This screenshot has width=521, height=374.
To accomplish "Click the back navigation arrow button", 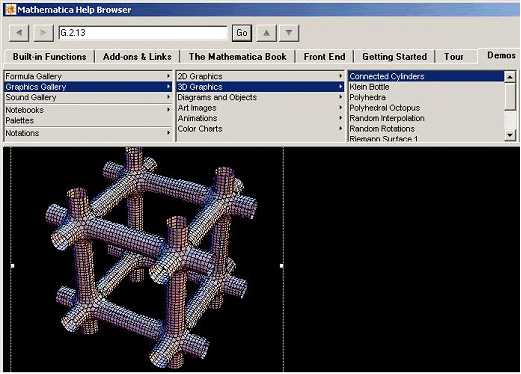I will [19, 33].
